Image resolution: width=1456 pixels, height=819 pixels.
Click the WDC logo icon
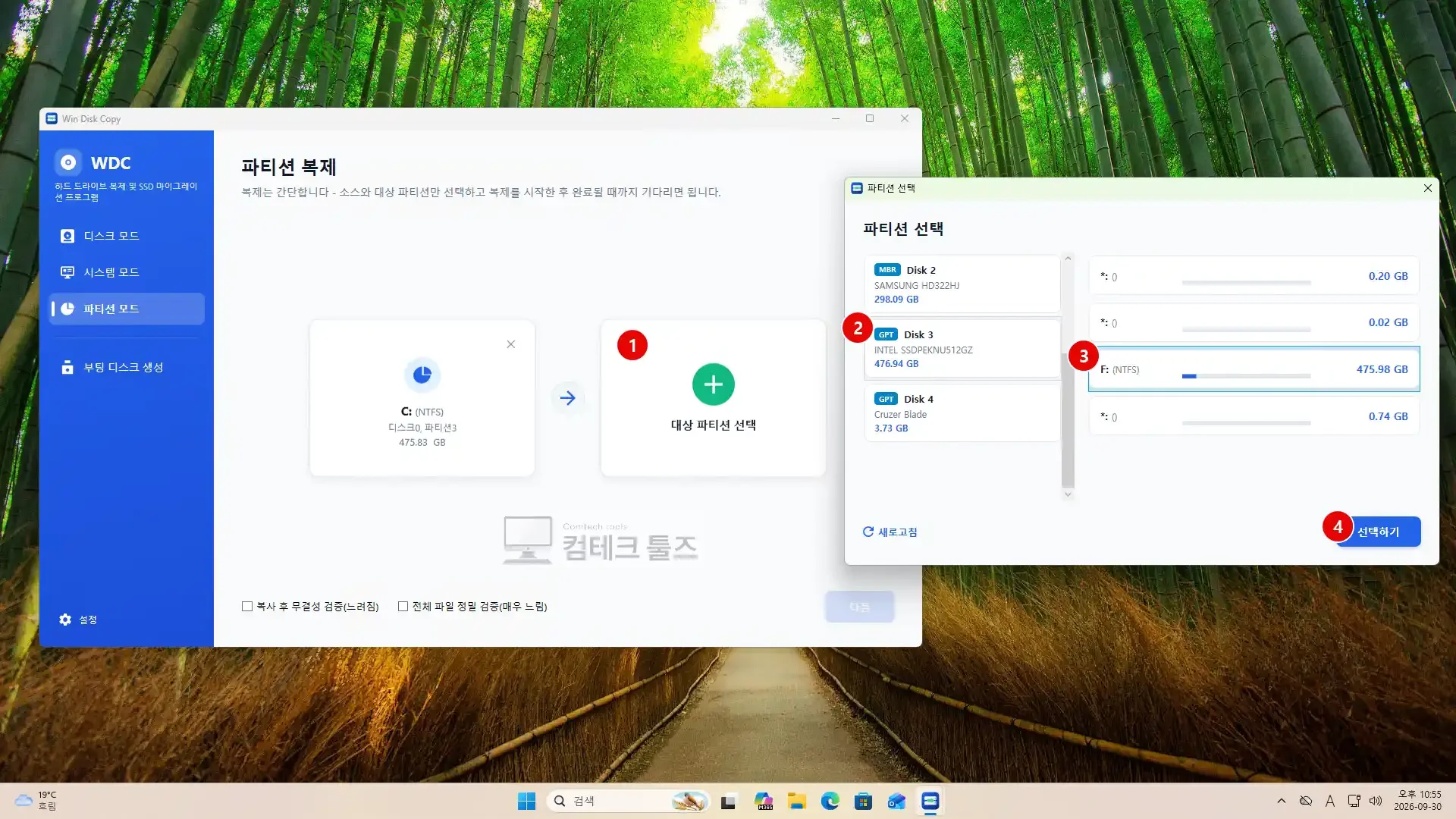click(68, 162)
